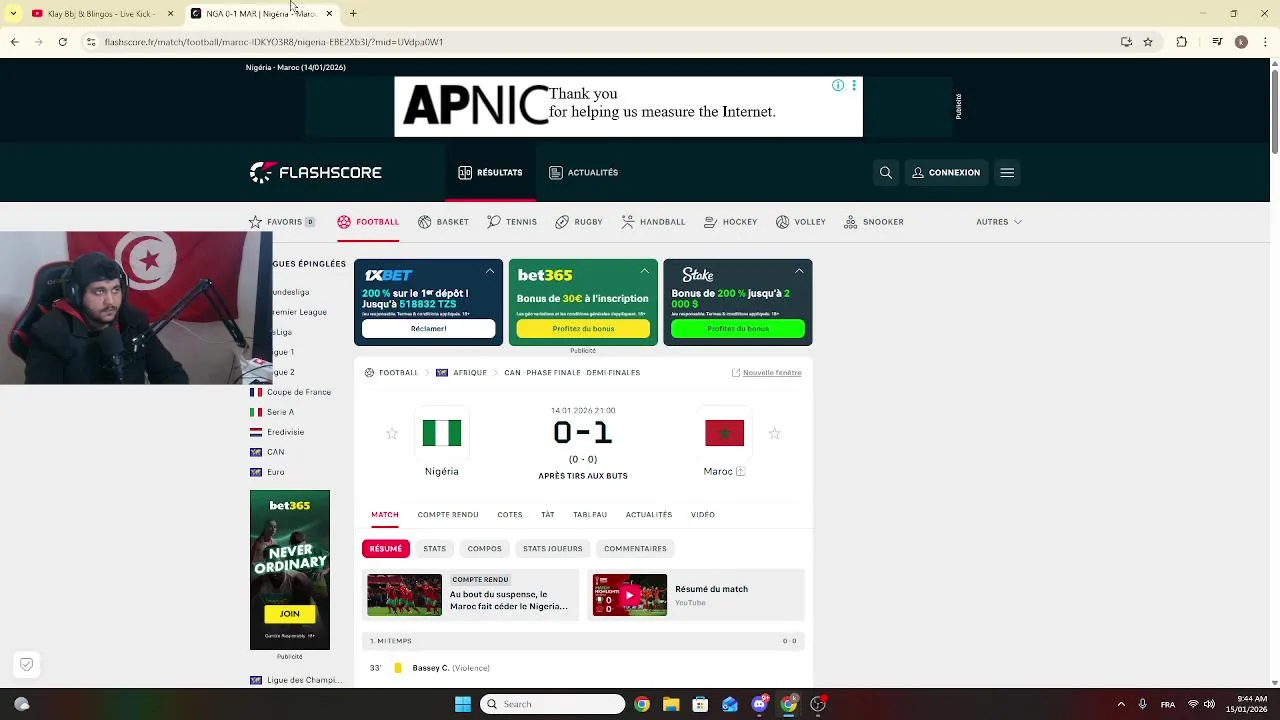Select the Compos sub-tab
Image resolution: width=1280 pixels, height=720 pixels.
click(485, 549)
